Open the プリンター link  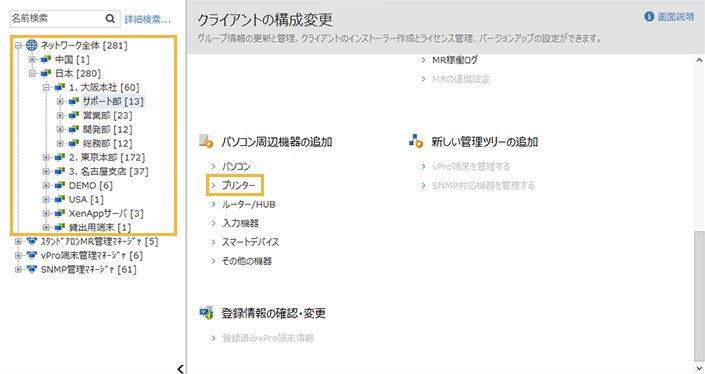238,185
